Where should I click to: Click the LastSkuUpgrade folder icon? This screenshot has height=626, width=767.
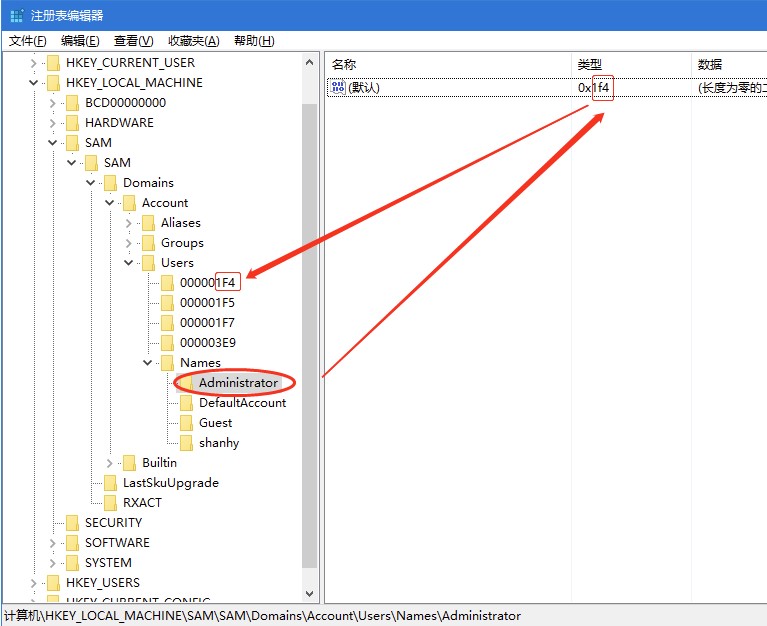[111, 484]
